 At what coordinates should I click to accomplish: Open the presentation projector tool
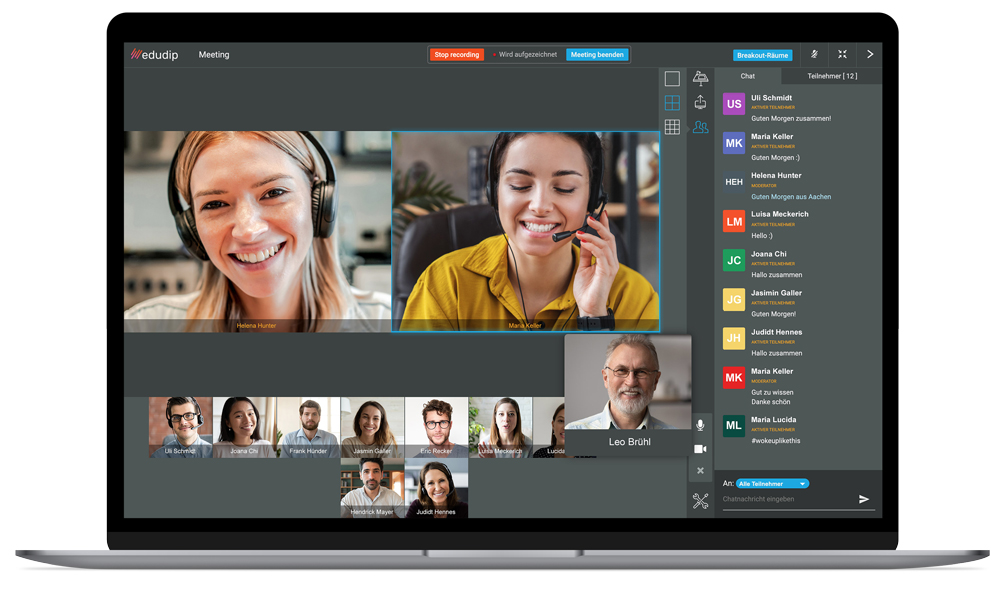[700, 79]
